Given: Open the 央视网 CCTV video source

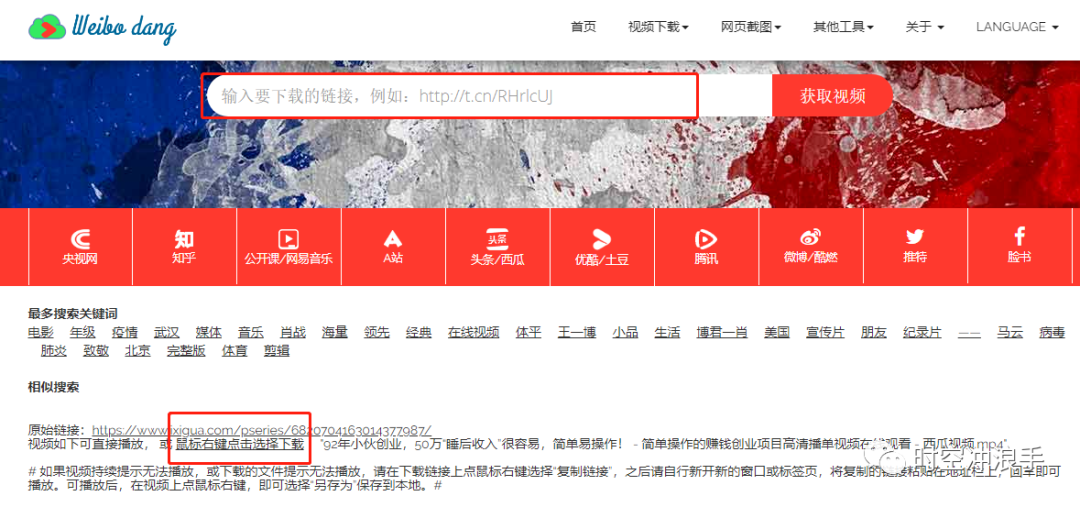Looking at the screenshot, I should point(81,247).
